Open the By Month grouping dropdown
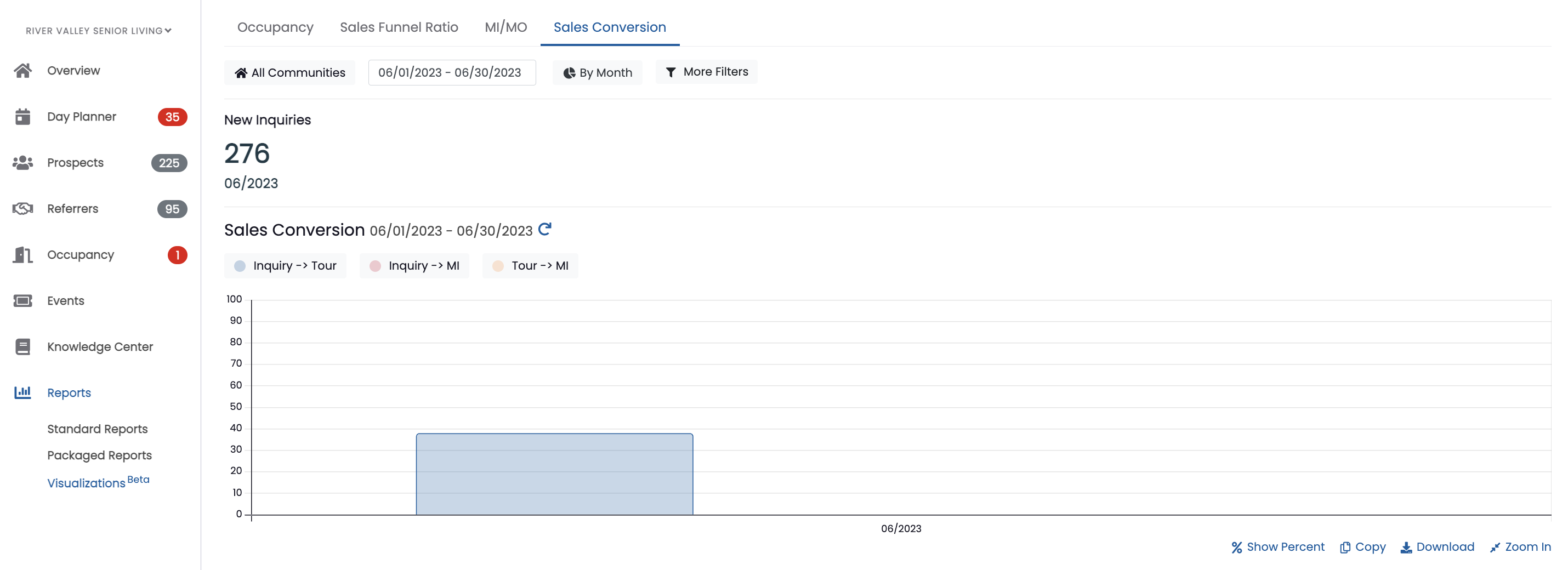The height and width of the screenshot is (570, 1568). coord(598,72)
